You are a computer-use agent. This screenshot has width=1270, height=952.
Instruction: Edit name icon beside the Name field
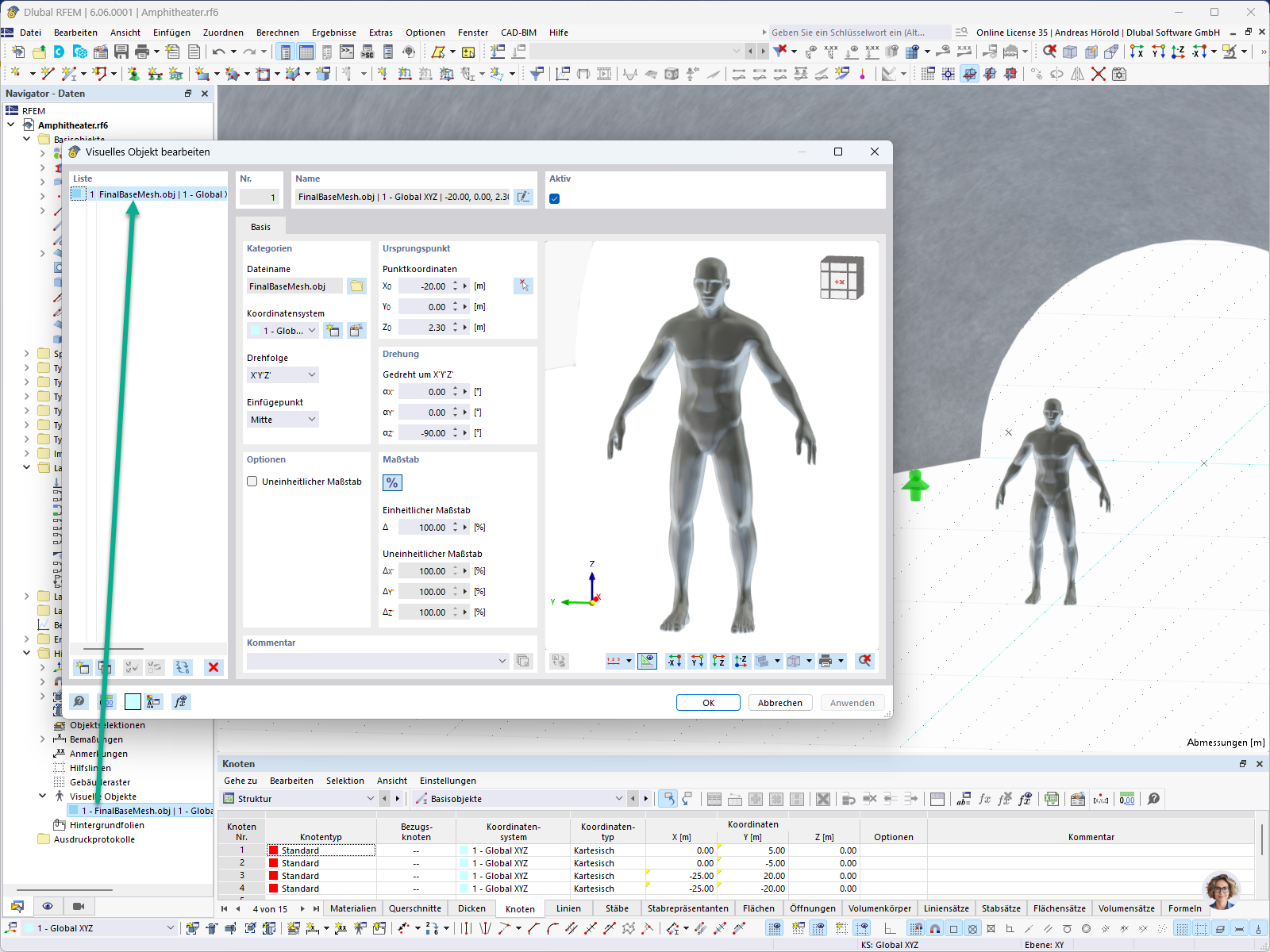pos(523,197)
